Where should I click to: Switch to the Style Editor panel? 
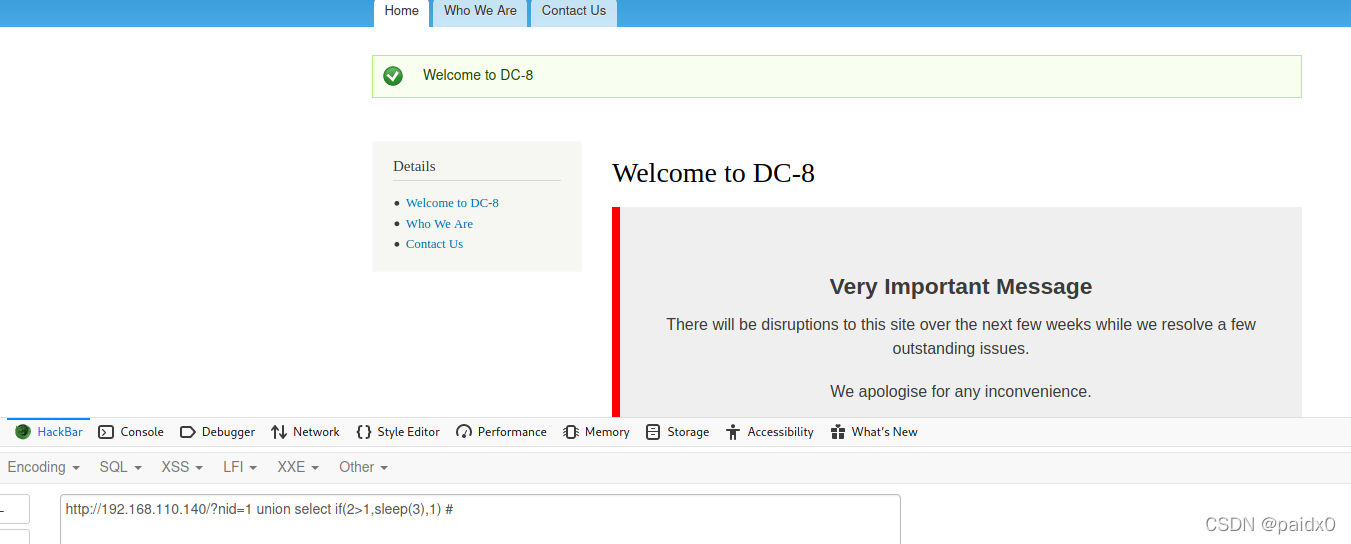coord(398,432)
